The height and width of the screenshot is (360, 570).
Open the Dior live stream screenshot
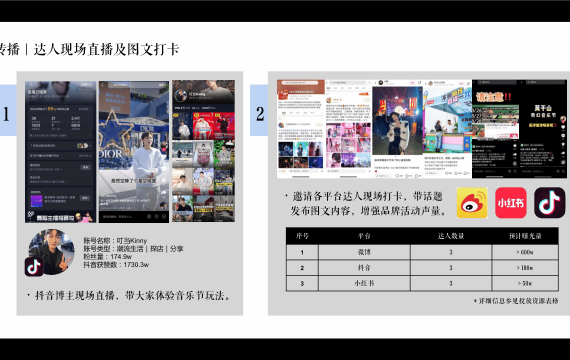coord(134,152)
